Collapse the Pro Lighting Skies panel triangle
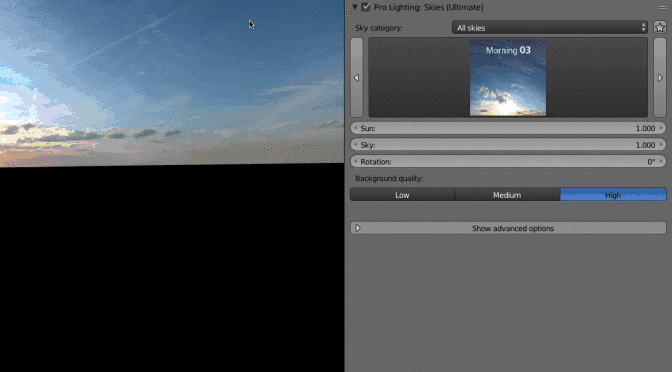This screenshot has width=672, height=372. click(x=355, y=7)
